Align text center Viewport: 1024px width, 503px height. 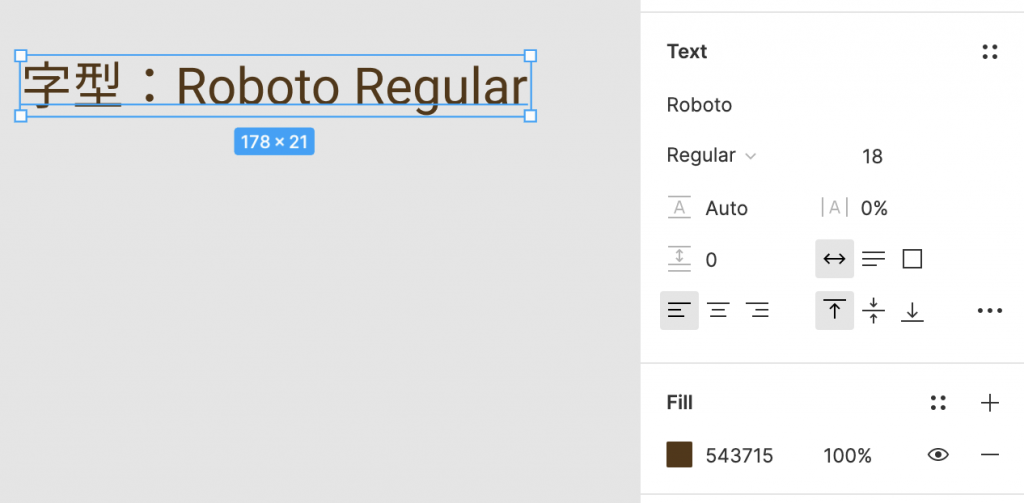[718, 311]
